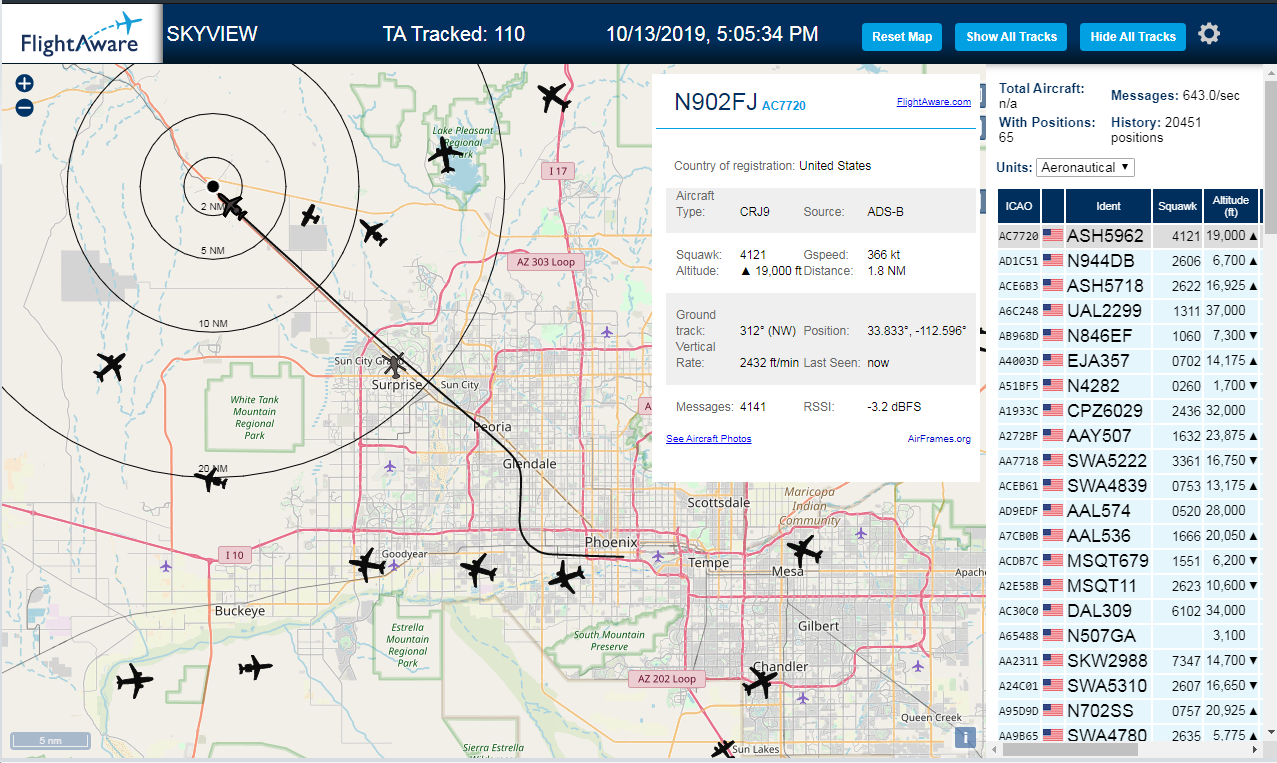This screenshot has width=1277, height=763.
Task: Select the SWA5310 aircraft row
Action: pos(1129,686)
